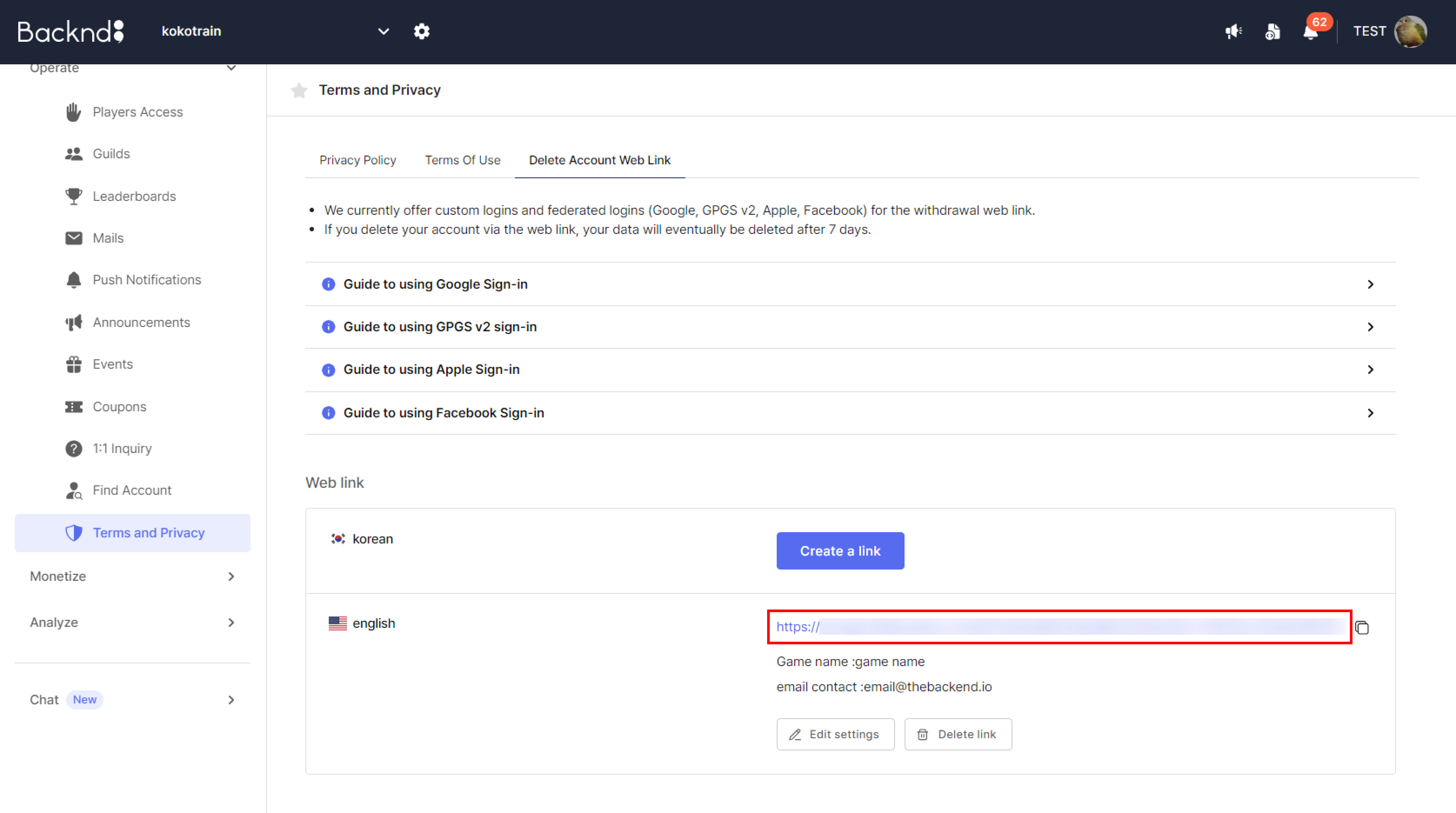Switch to the Terms Of Use tab
This screenshot has width=1456, height=813.
tap(462, 160)
